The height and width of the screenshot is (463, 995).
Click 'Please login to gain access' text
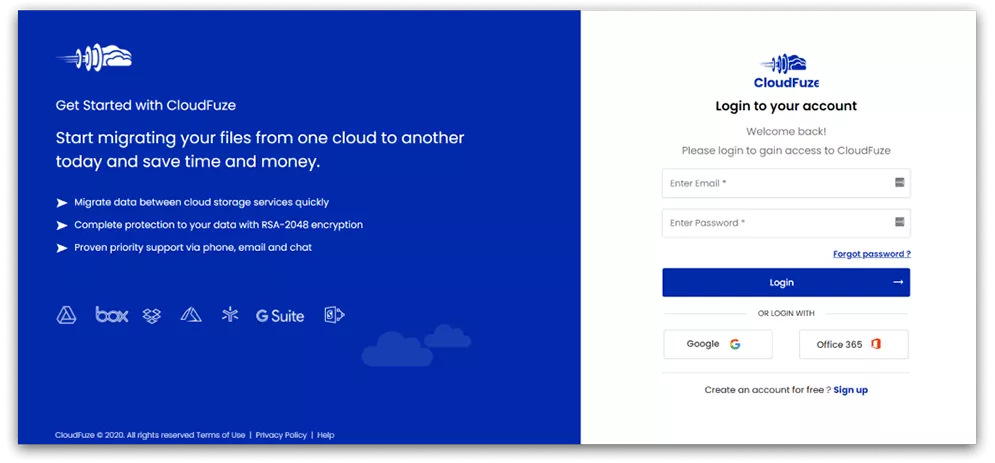click(x=786, y=151)
